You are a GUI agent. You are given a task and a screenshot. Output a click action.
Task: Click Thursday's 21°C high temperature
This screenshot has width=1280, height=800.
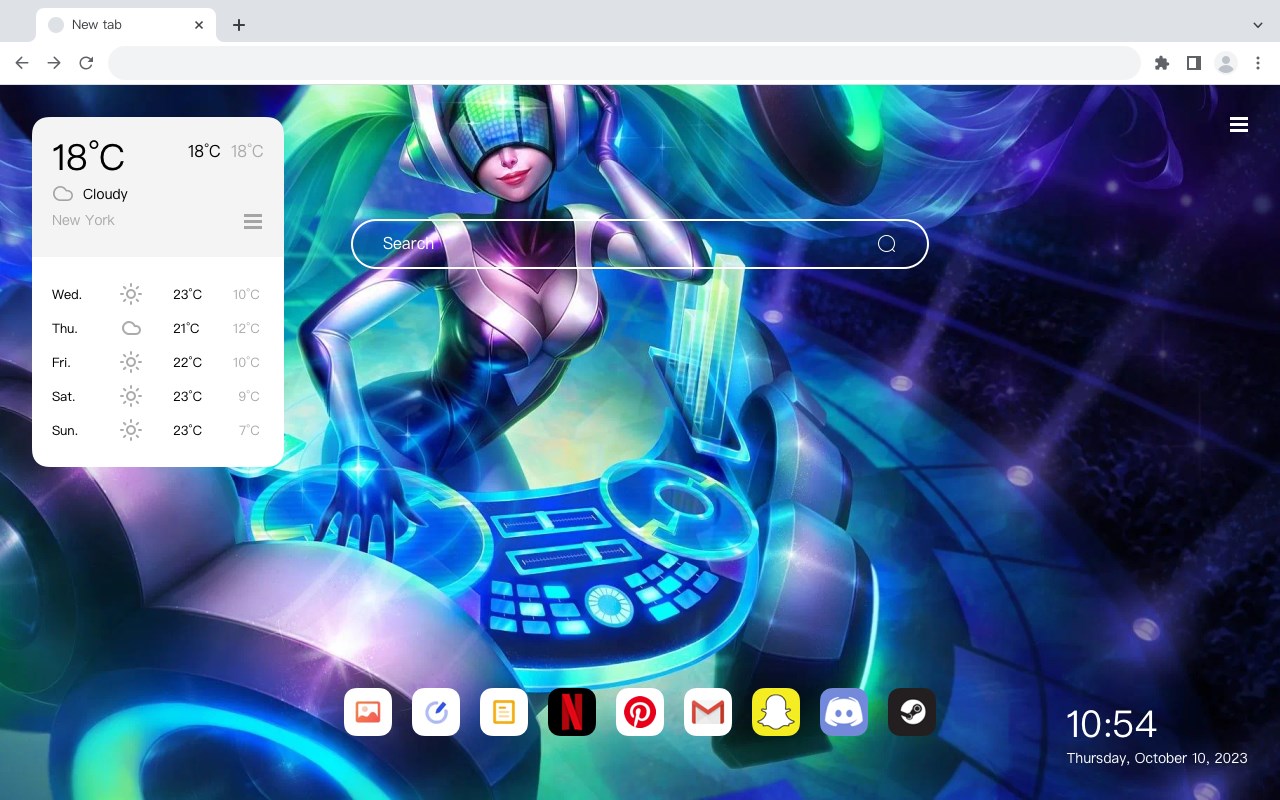(x=186, y=328)
